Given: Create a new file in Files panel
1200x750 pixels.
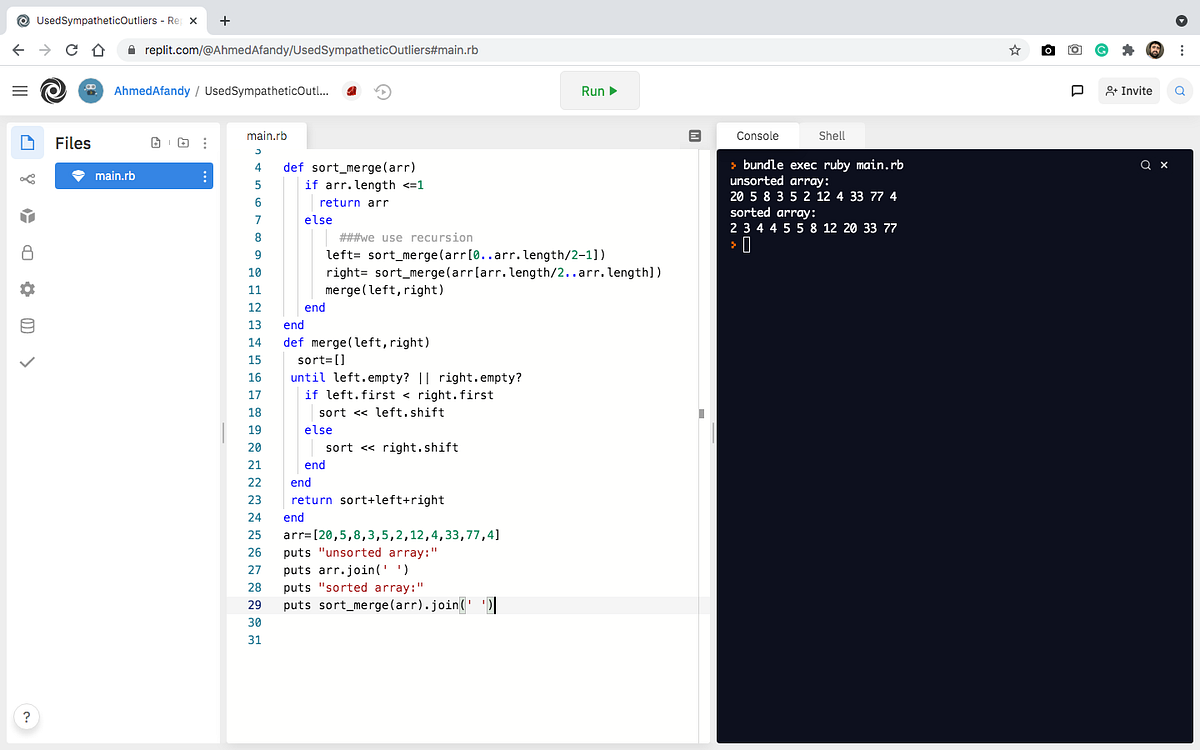Looking at the screenshot, I should 156,143.
